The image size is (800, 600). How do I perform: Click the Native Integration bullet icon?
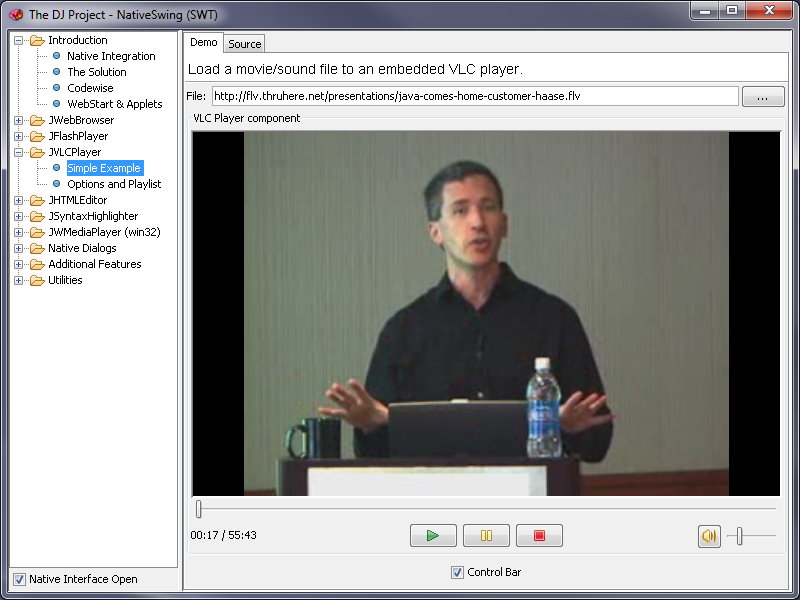coord(56,56)
